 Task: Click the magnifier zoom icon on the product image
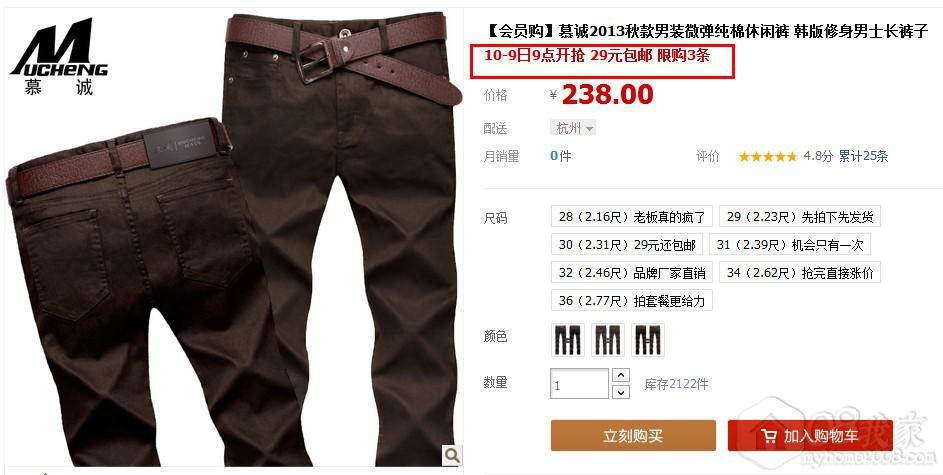[x=452, y=455]
